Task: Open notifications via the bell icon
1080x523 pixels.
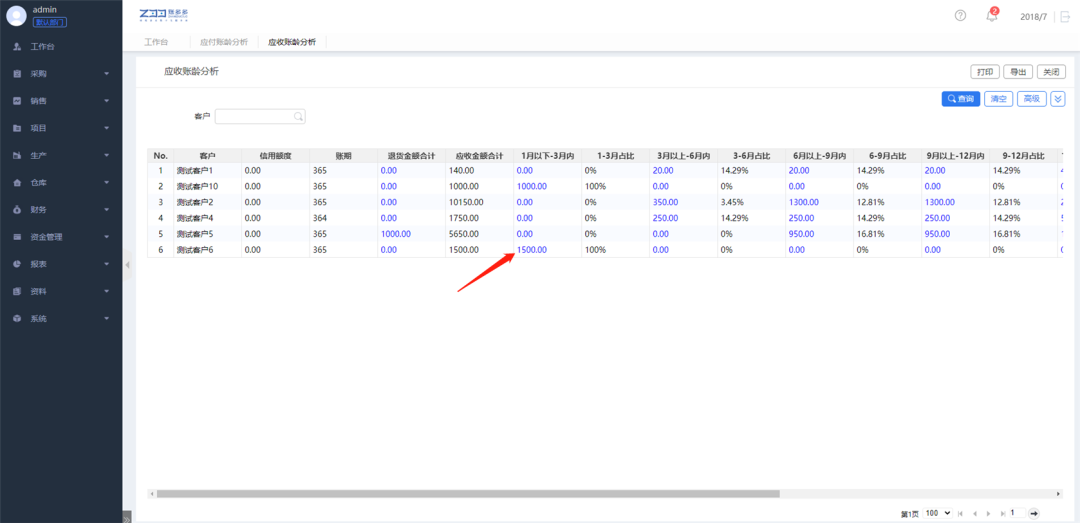Action: 991,16
